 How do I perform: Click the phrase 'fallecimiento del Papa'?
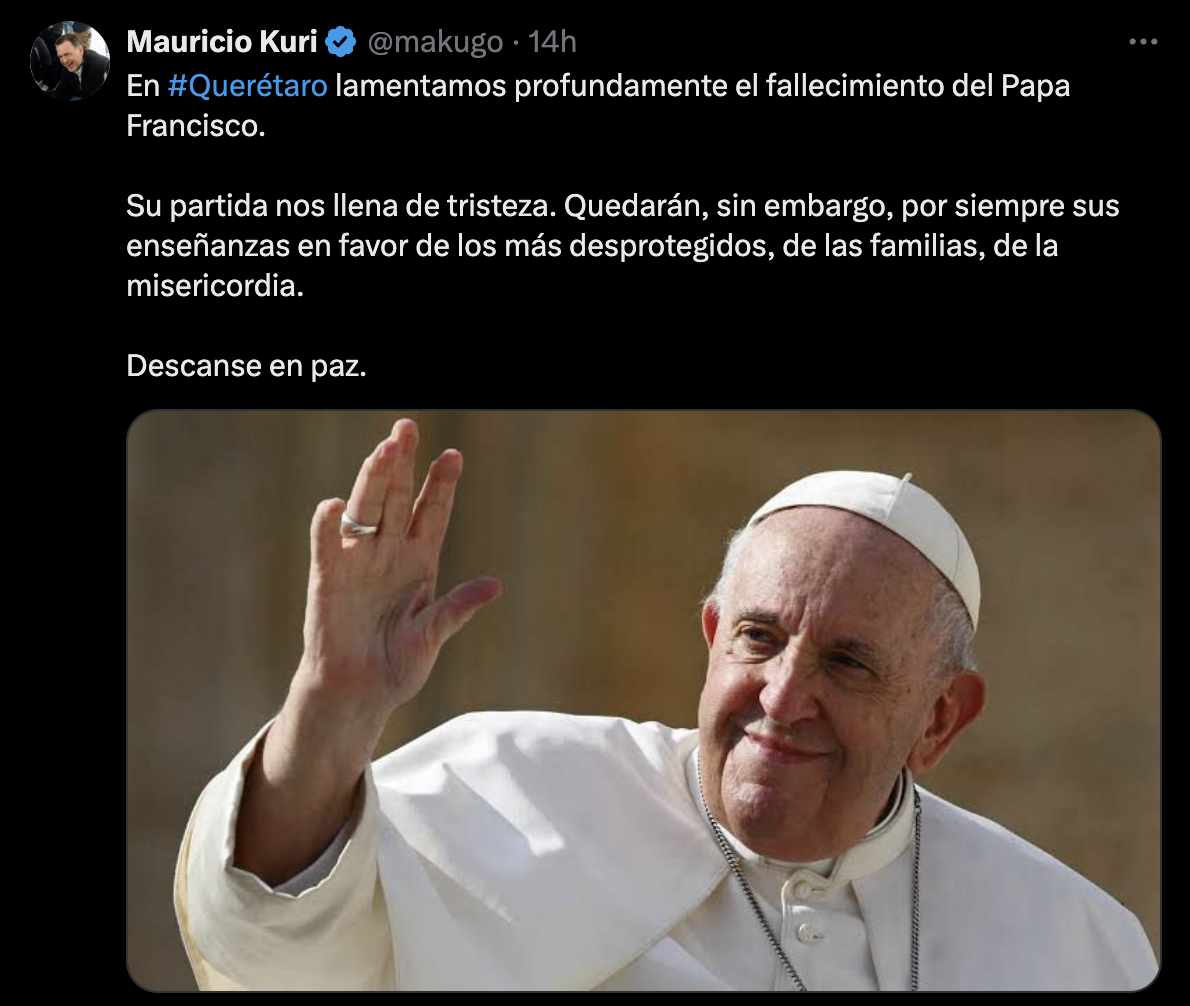coord(918,86)
